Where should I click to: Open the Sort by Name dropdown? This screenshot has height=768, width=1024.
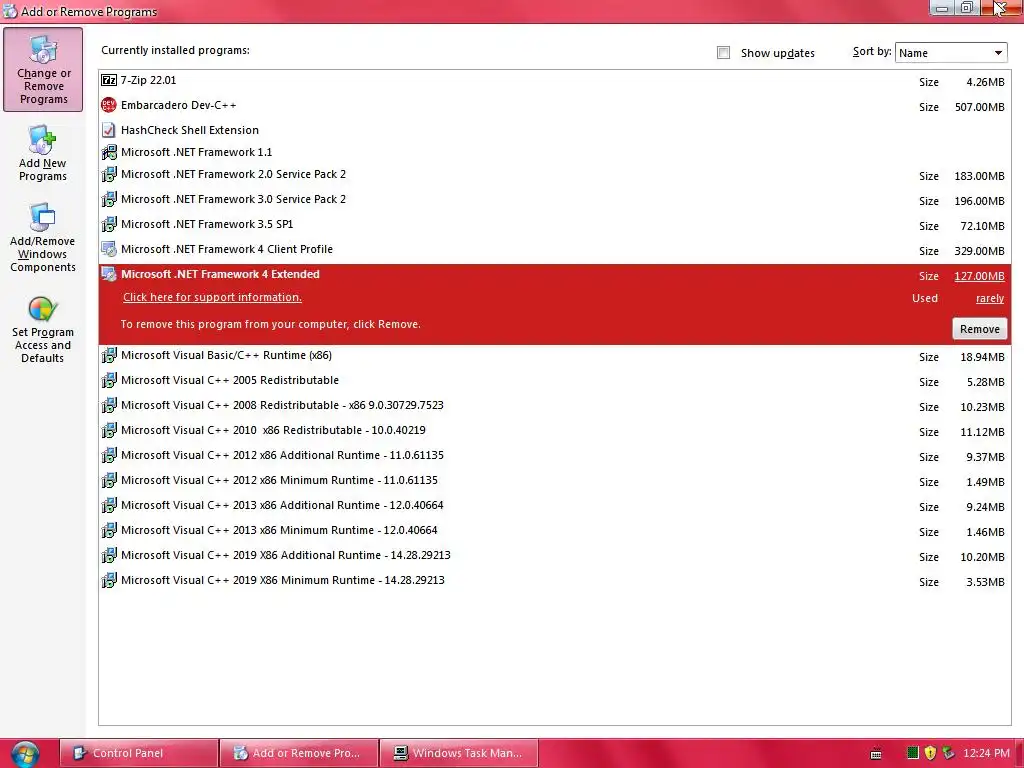point(951,53)
